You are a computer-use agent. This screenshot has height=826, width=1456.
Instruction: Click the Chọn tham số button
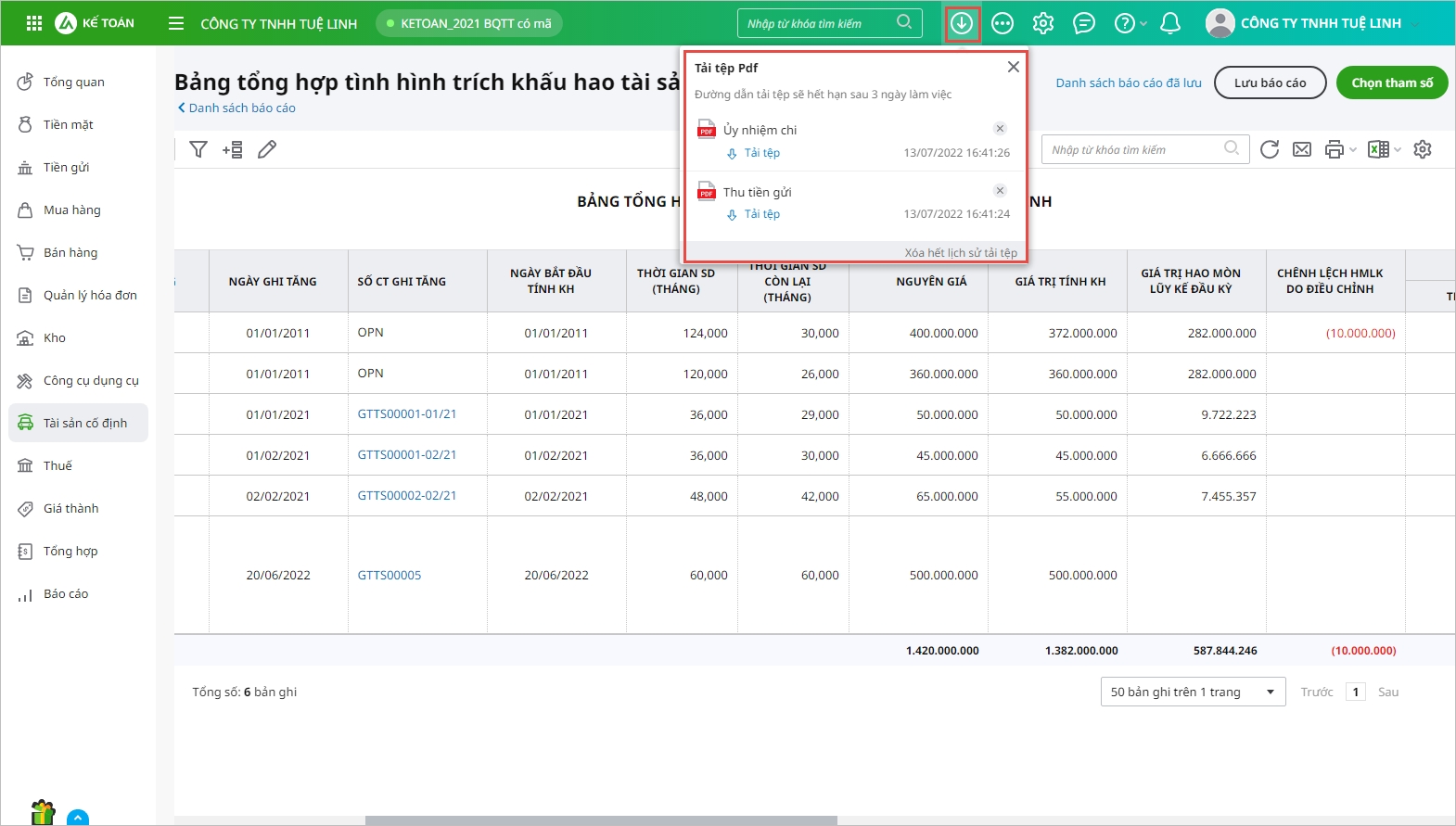pos(1391,83)
